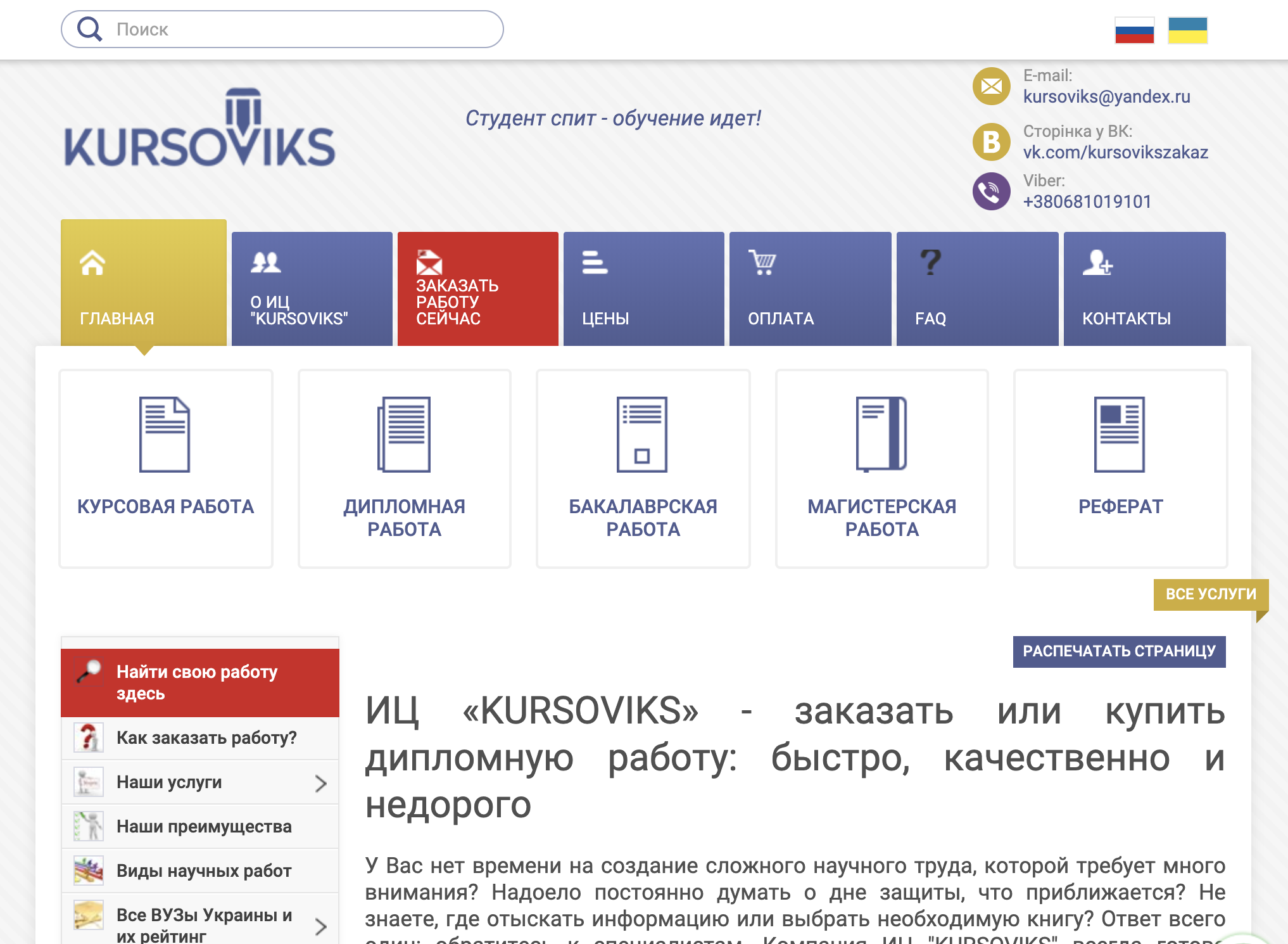Image resolution: width=1288 pixels, height=944 pixels.
Task: Click the KURSOVIKS logo
Action: click(x=199, y=128)
